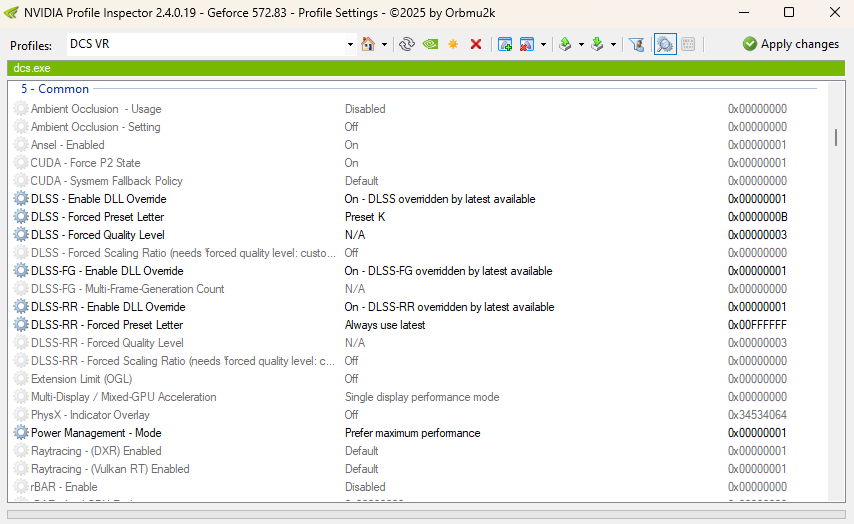This screenshot has width=854, height=524.
Task: Select the Multi-Display / Mixed-GPU Acceleration row label
Action: click(124, 397)
